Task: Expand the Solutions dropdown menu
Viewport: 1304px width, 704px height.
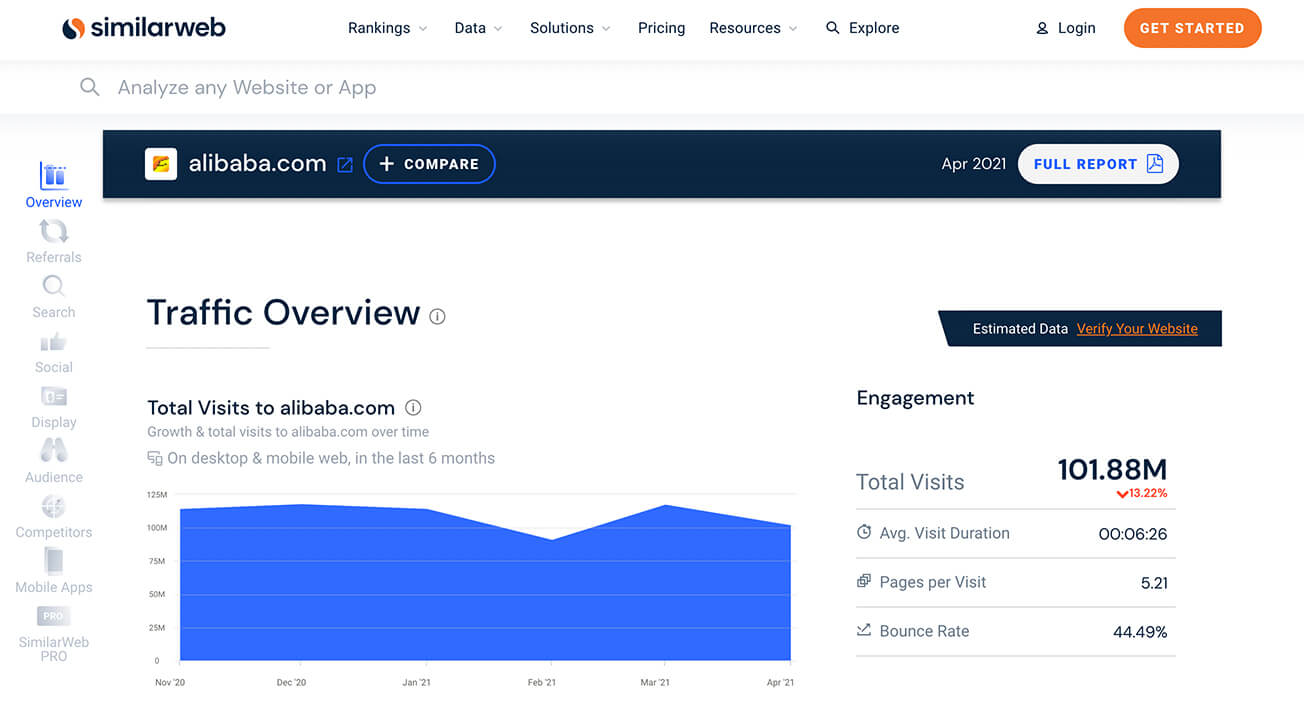Action: tap(569, 28)
